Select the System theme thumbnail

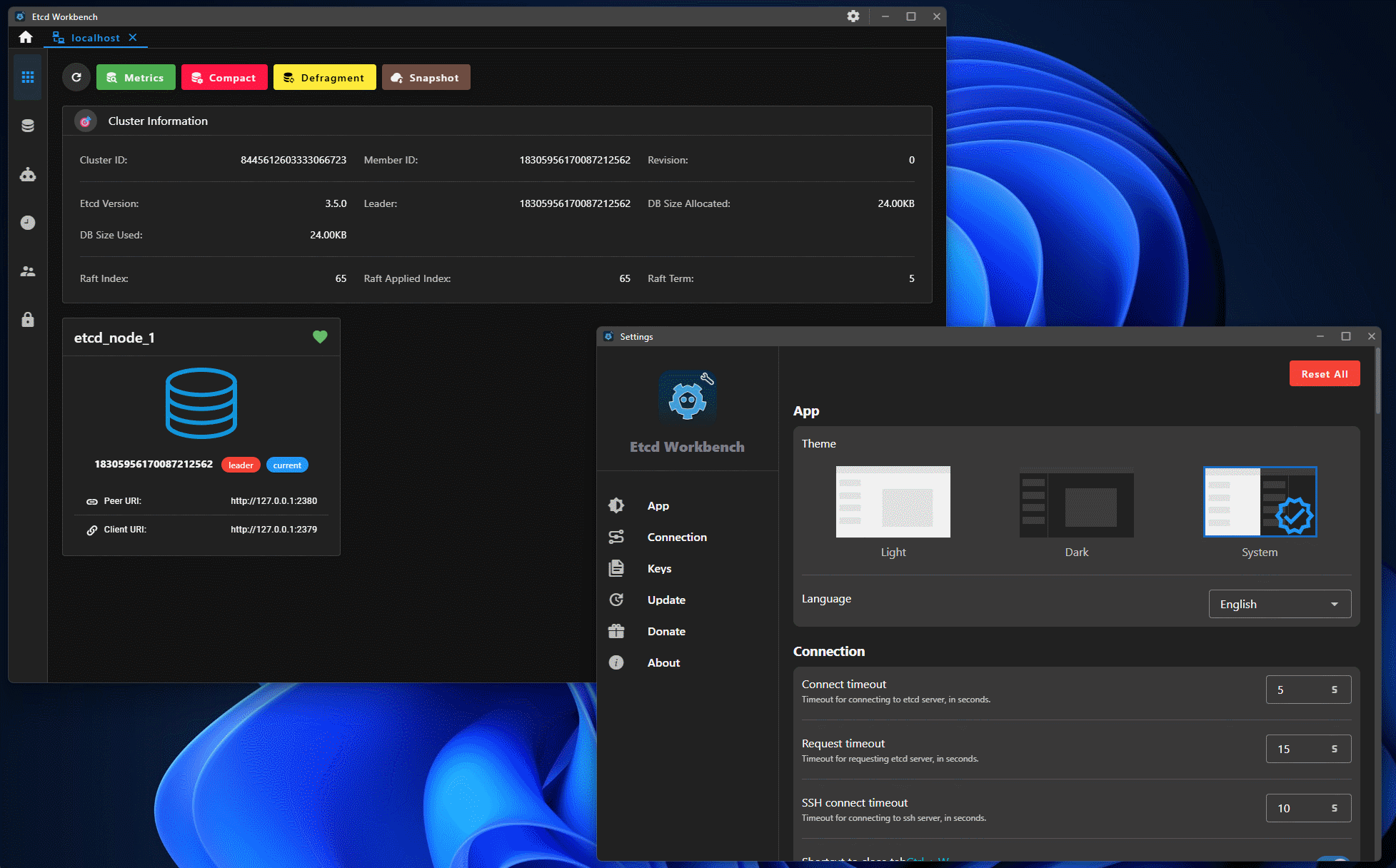click(1260, 502)
